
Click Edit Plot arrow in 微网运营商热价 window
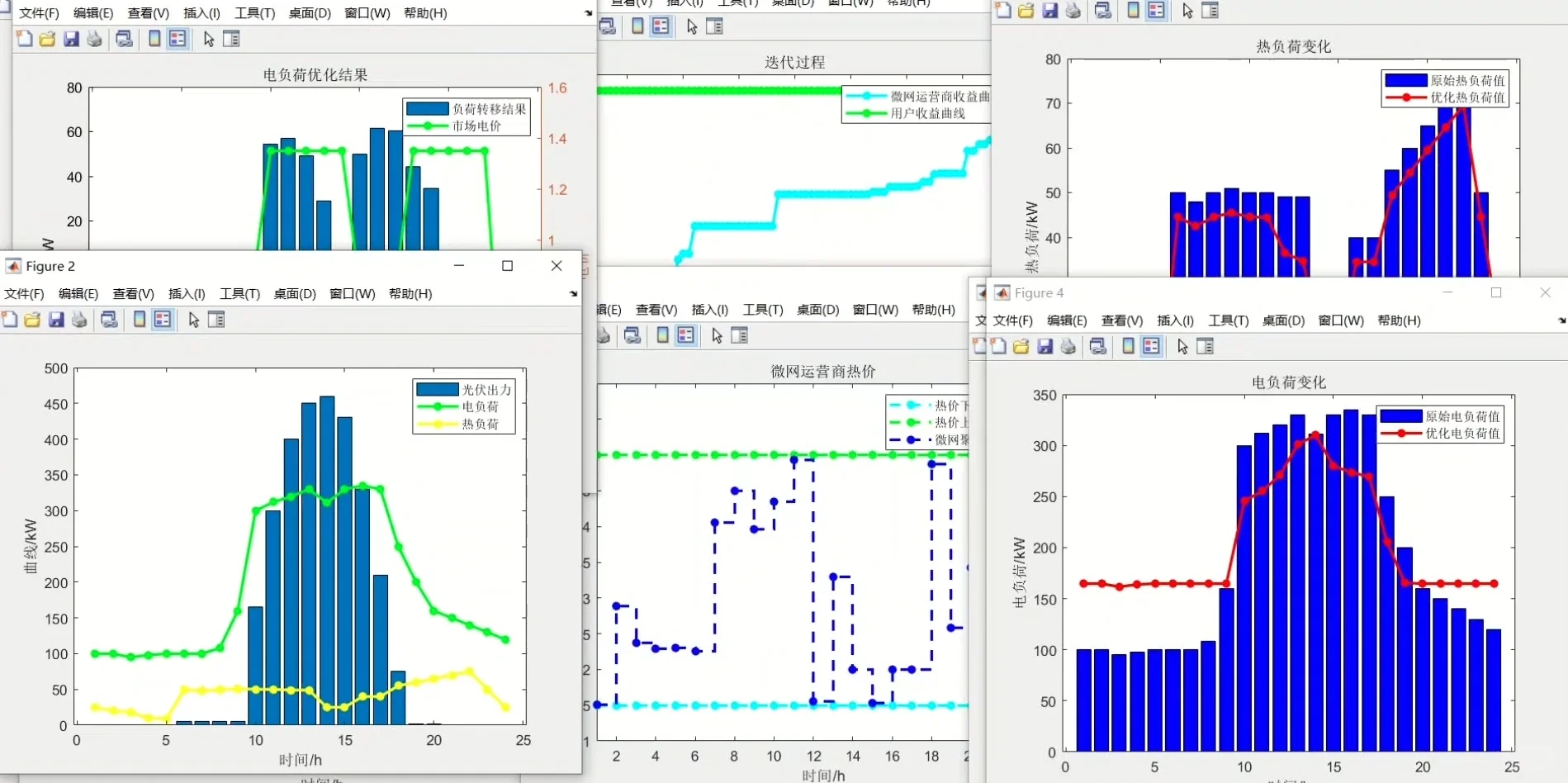(717, 335)
